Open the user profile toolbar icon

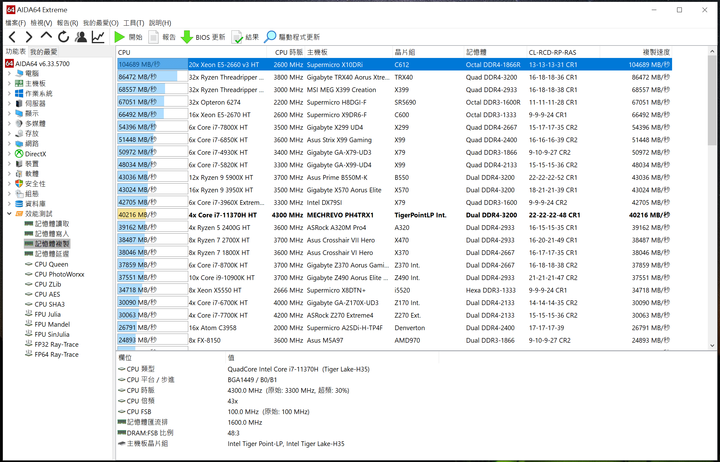pos(81,37)
